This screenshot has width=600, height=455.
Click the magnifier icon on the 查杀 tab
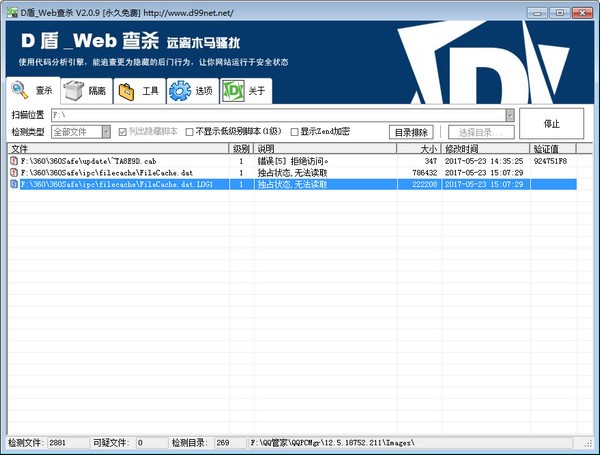(x=19, y=90)
